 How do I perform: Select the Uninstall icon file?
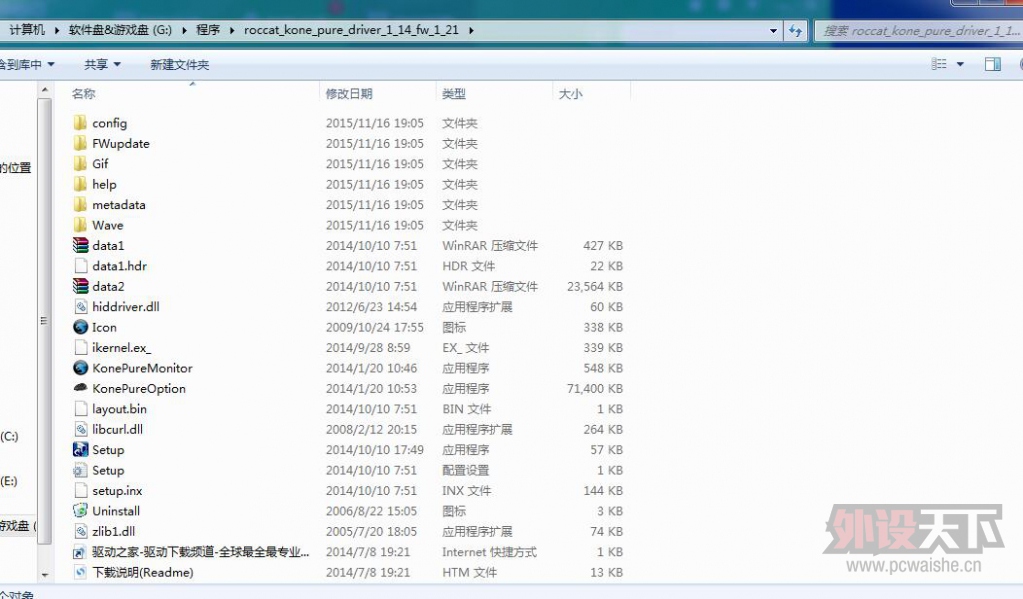tap(80, 511)
